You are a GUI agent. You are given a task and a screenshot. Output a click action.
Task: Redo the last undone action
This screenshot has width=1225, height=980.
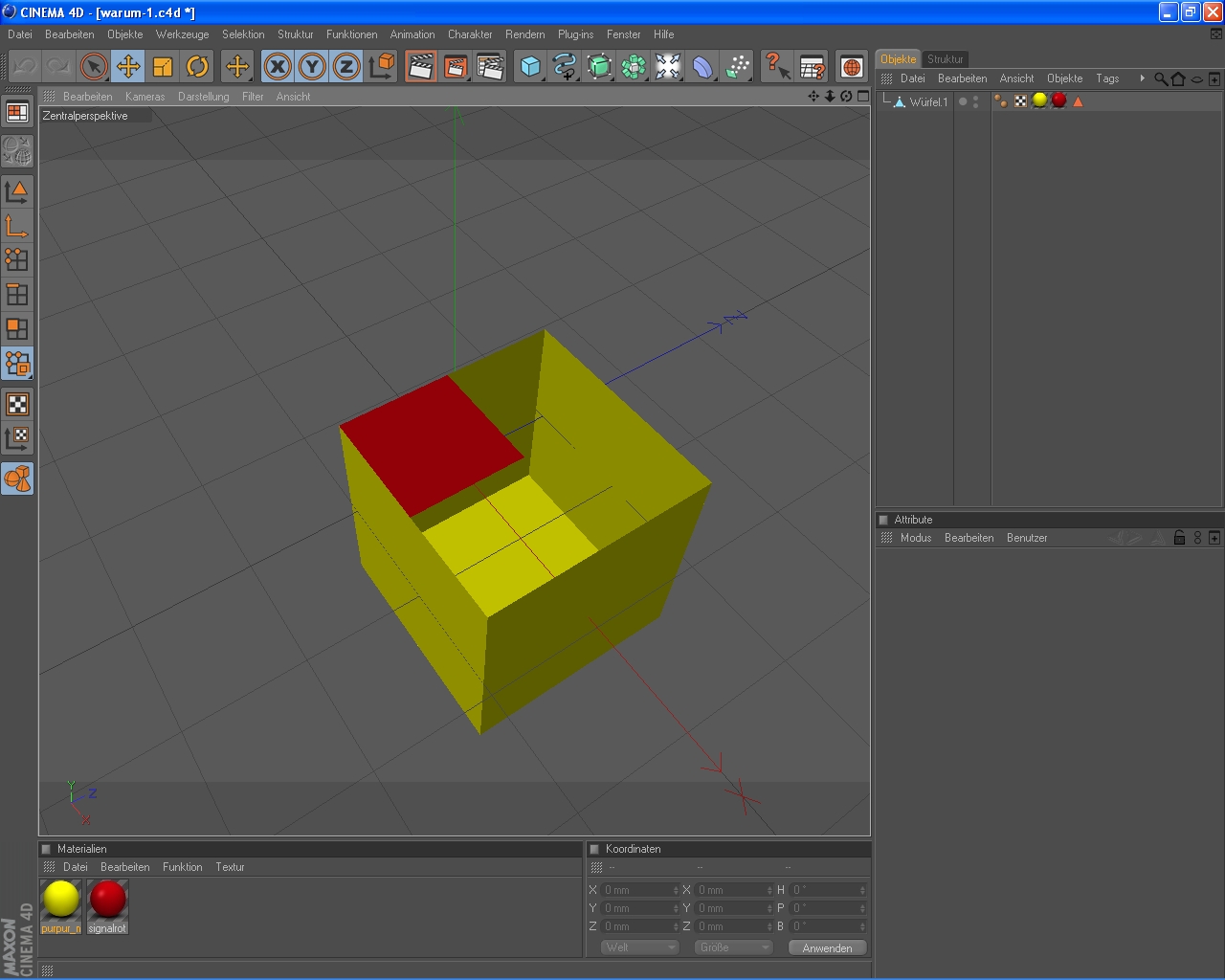pyautogui.click(x=59, y=66)
